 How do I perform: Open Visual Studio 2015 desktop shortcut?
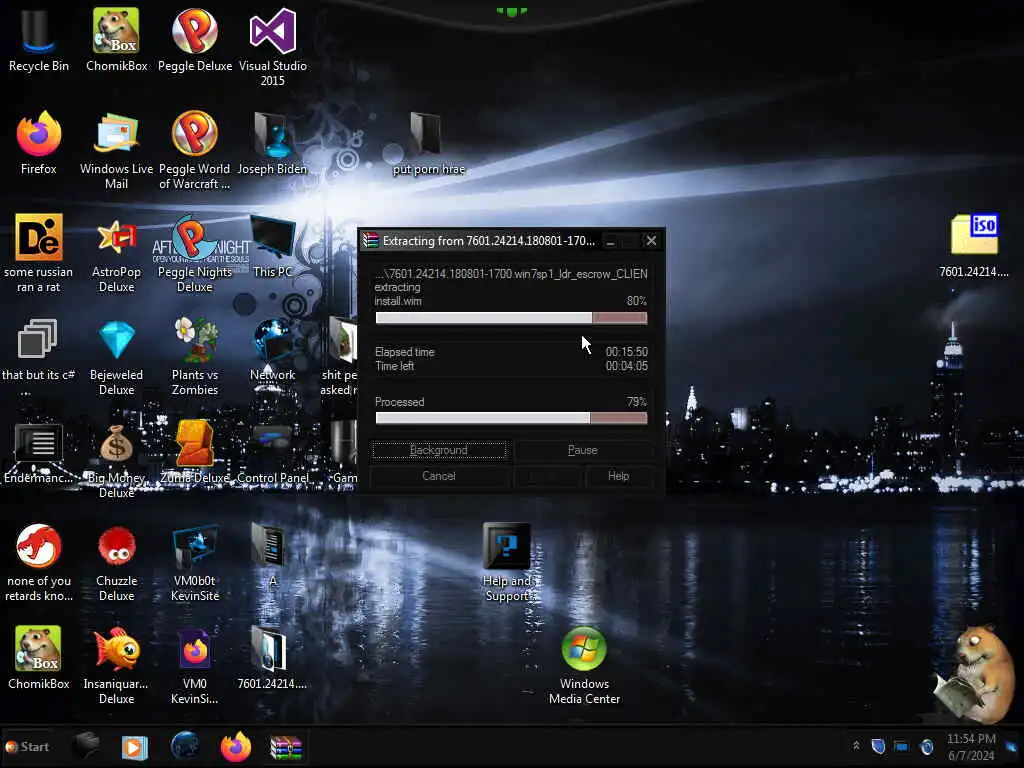[x=272, y=47]
